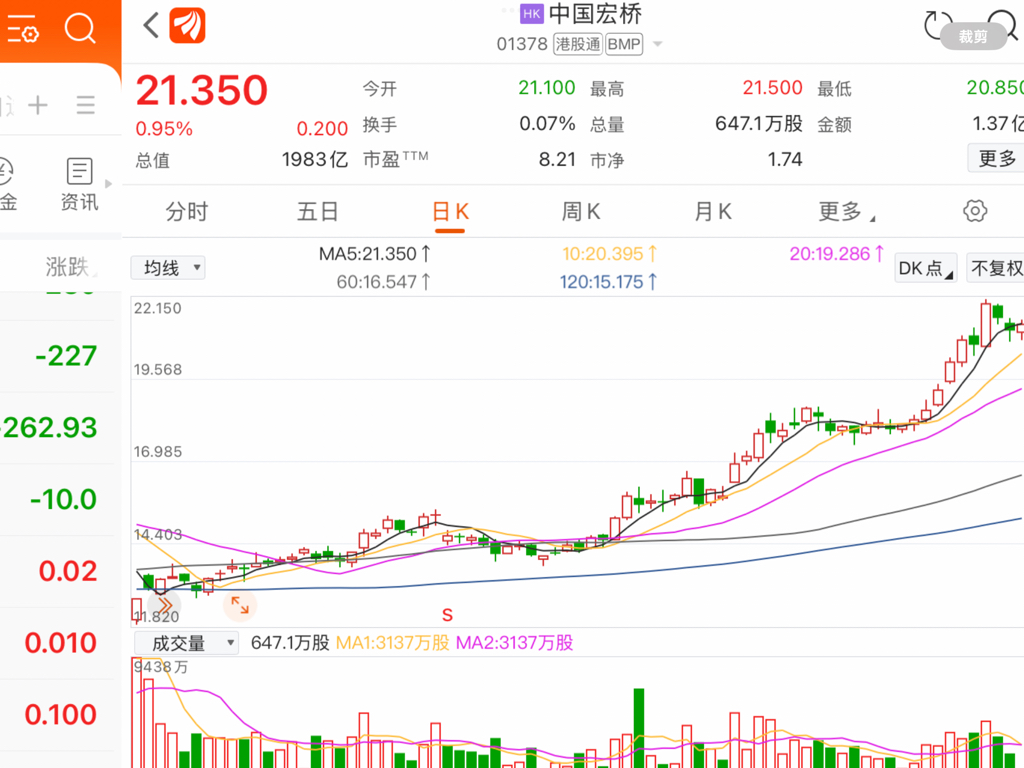Expand the 更多 chart period menu
The height and width of the screenshot is (768, 1024).
pos(846,212)
